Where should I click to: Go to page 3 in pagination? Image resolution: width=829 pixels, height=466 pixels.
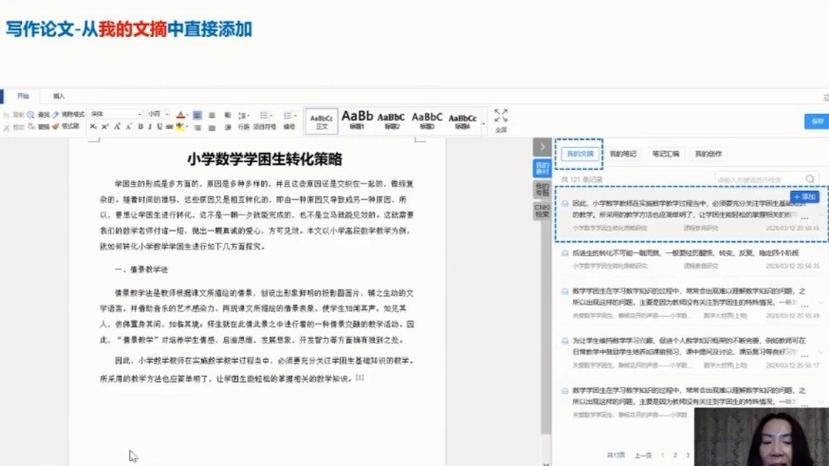coord(688,455)
